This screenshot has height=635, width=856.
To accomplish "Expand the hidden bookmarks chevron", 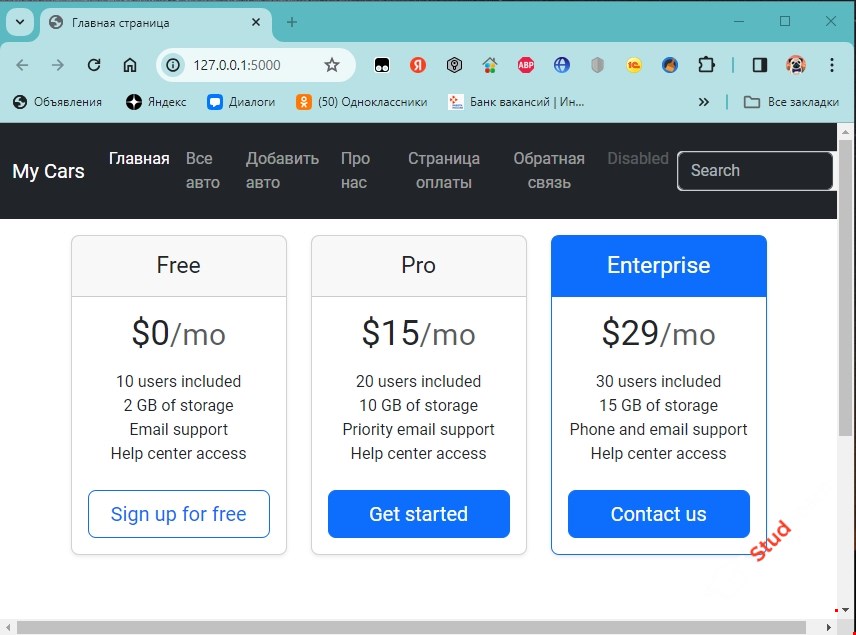I will pos(704,102).
